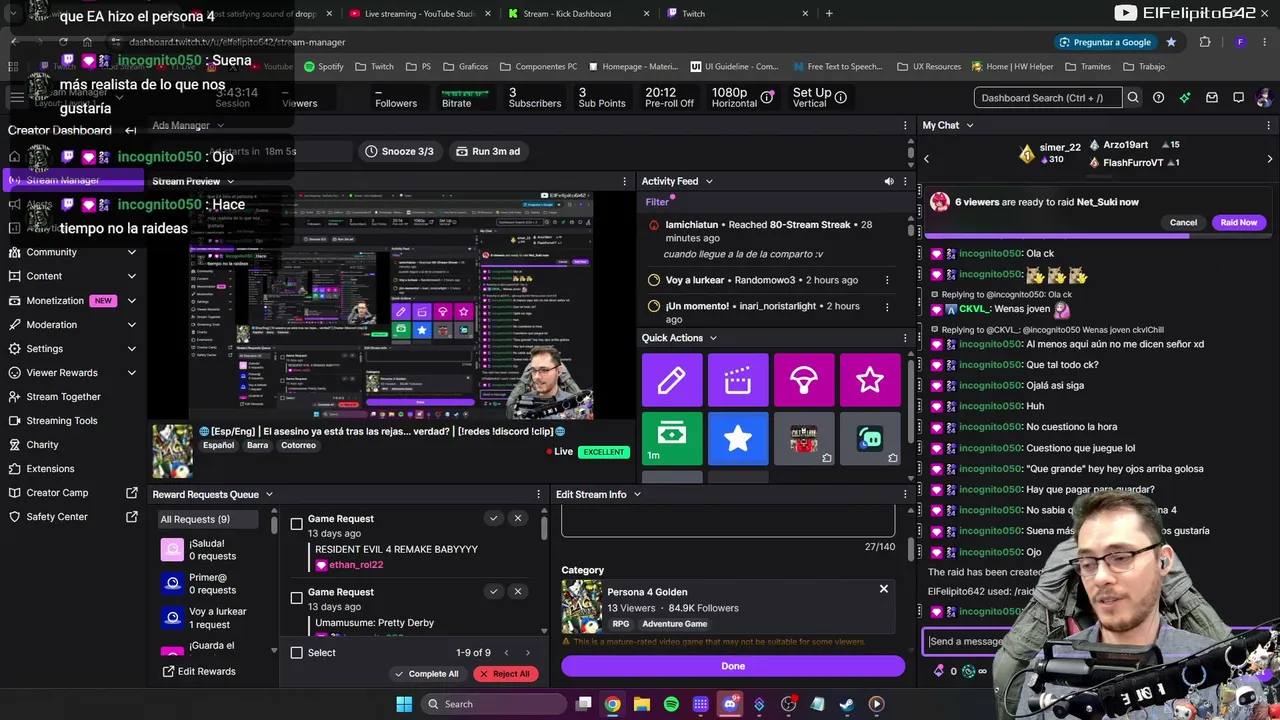1280x720 pixels.
Task: Click the Windows Start button
Action: tap(404, 704)
